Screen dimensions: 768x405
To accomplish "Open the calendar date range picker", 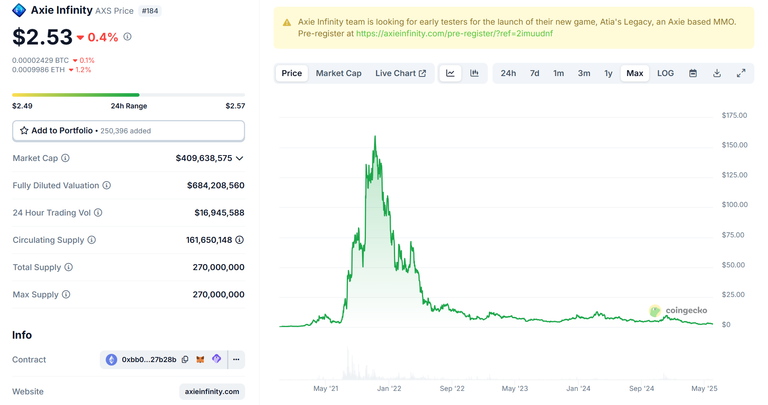I will coord(693,73).
